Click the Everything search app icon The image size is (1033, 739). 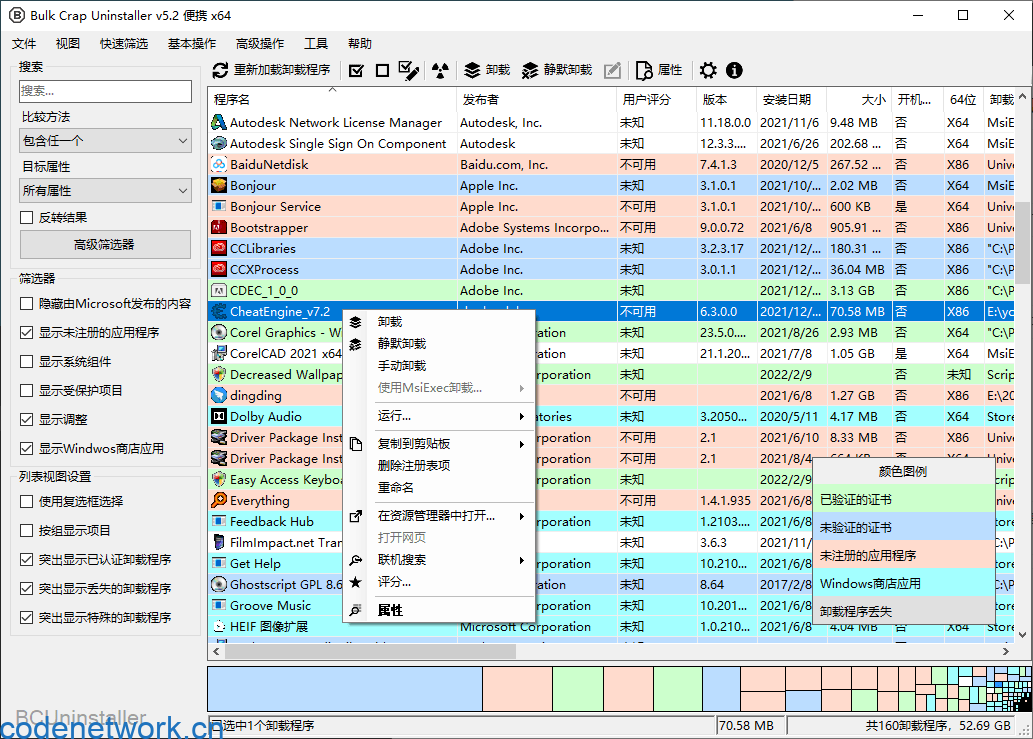pyautogui.click(x=219, y=501)
